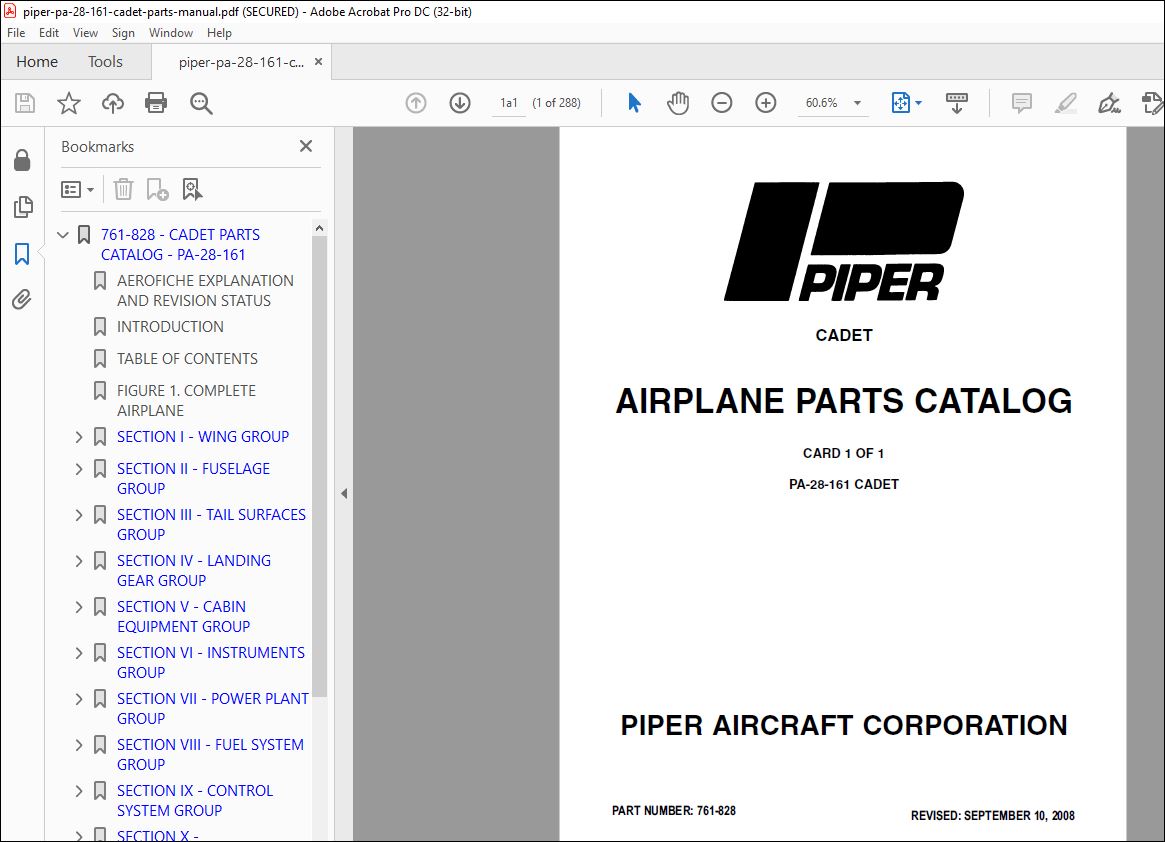
Task: Zoom out with minus button
Action: click(x=721, y=103)
